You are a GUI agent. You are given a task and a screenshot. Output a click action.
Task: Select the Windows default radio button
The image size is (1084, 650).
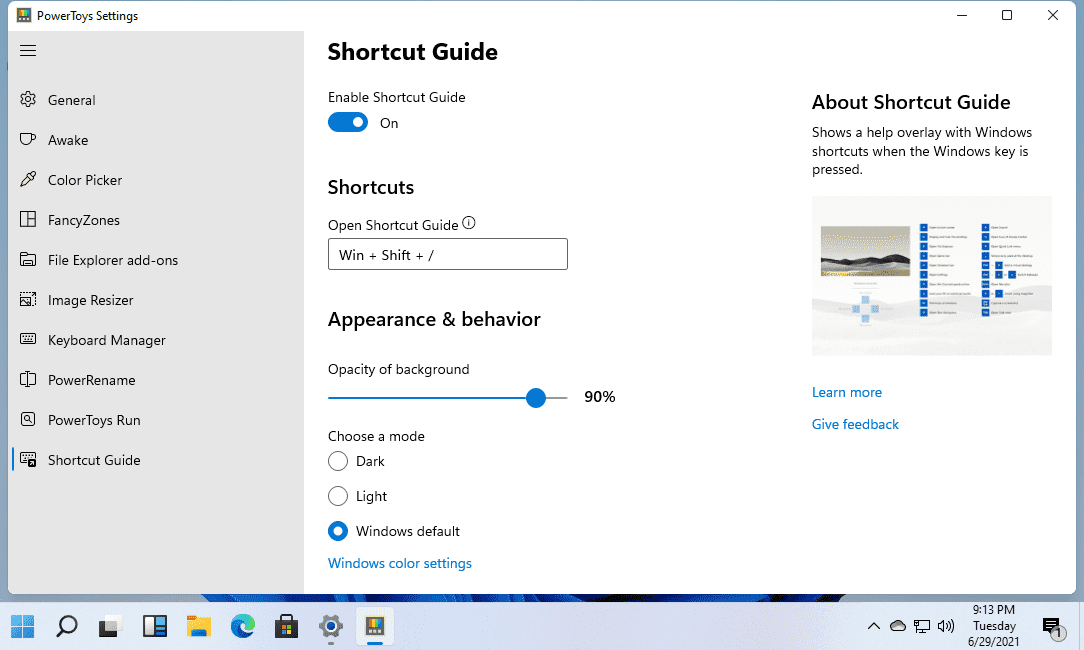click(x=337, y=531)
